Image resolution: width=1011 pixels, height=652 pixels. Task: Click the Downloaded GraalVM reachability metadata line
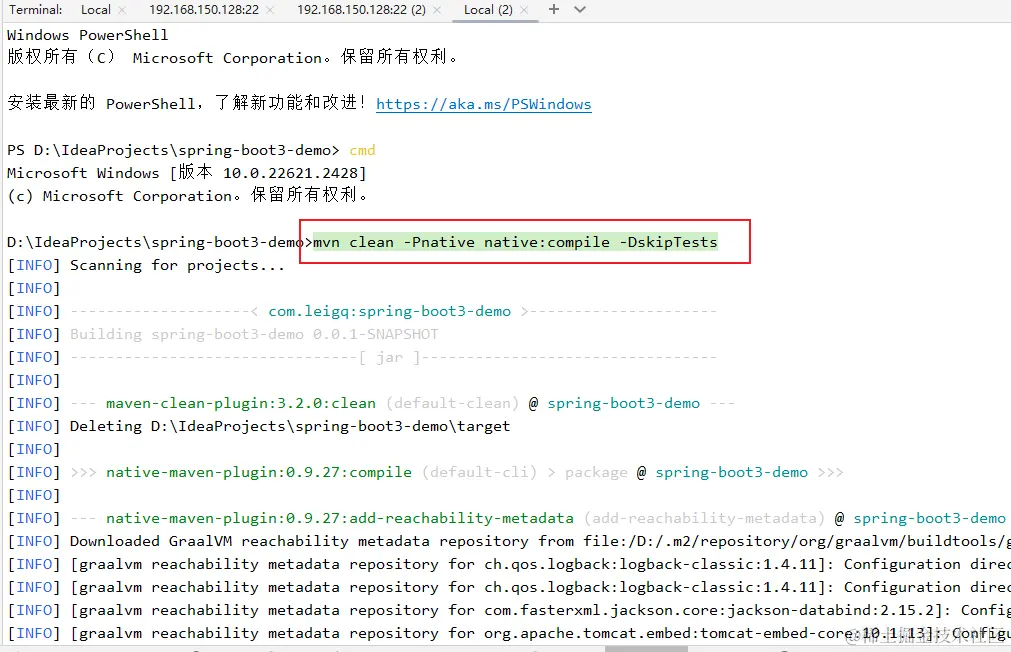coord(509,541)
